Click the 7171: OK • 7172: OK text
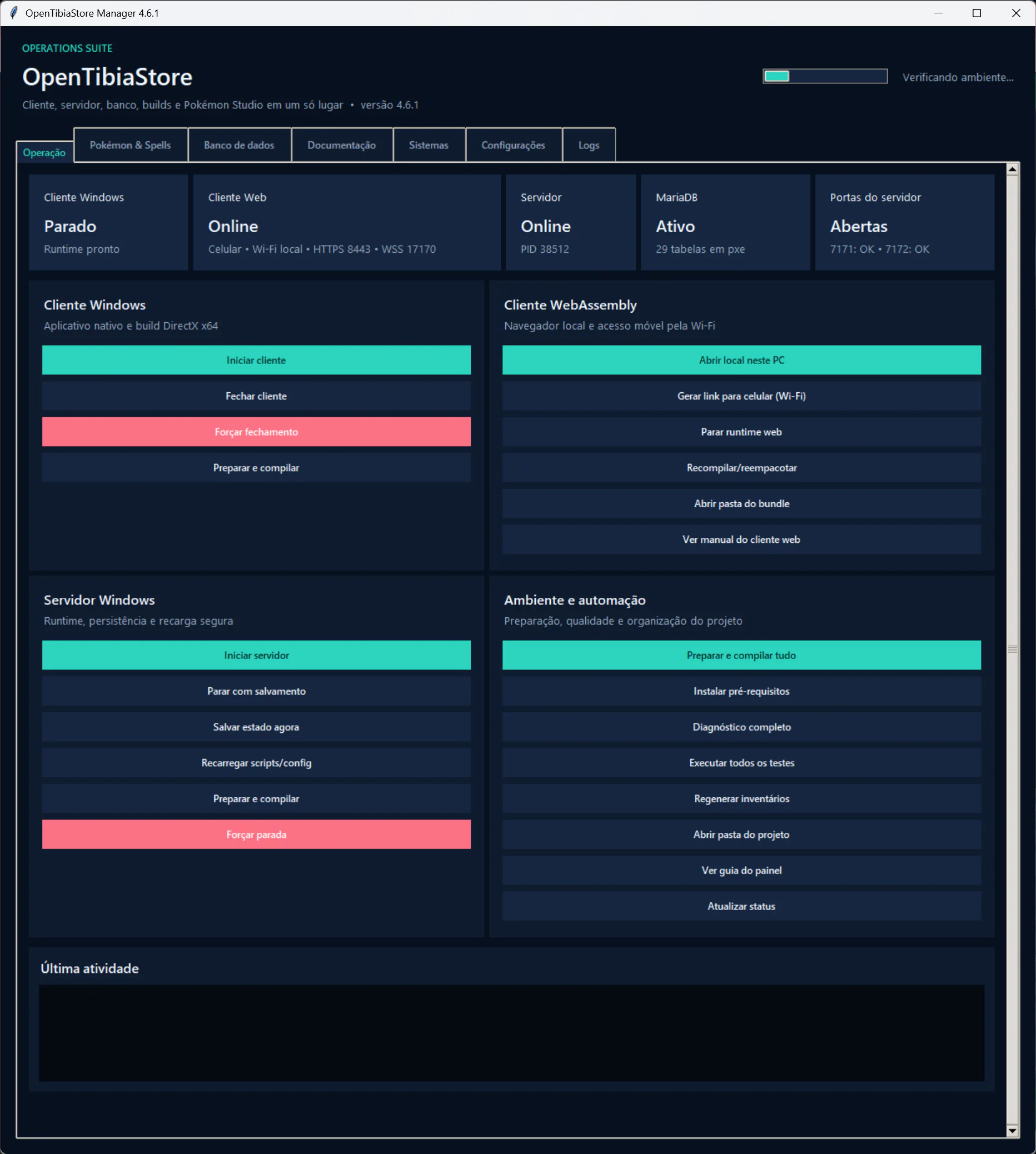This screenshot has height=1154, width=1036. coord(879,249)
